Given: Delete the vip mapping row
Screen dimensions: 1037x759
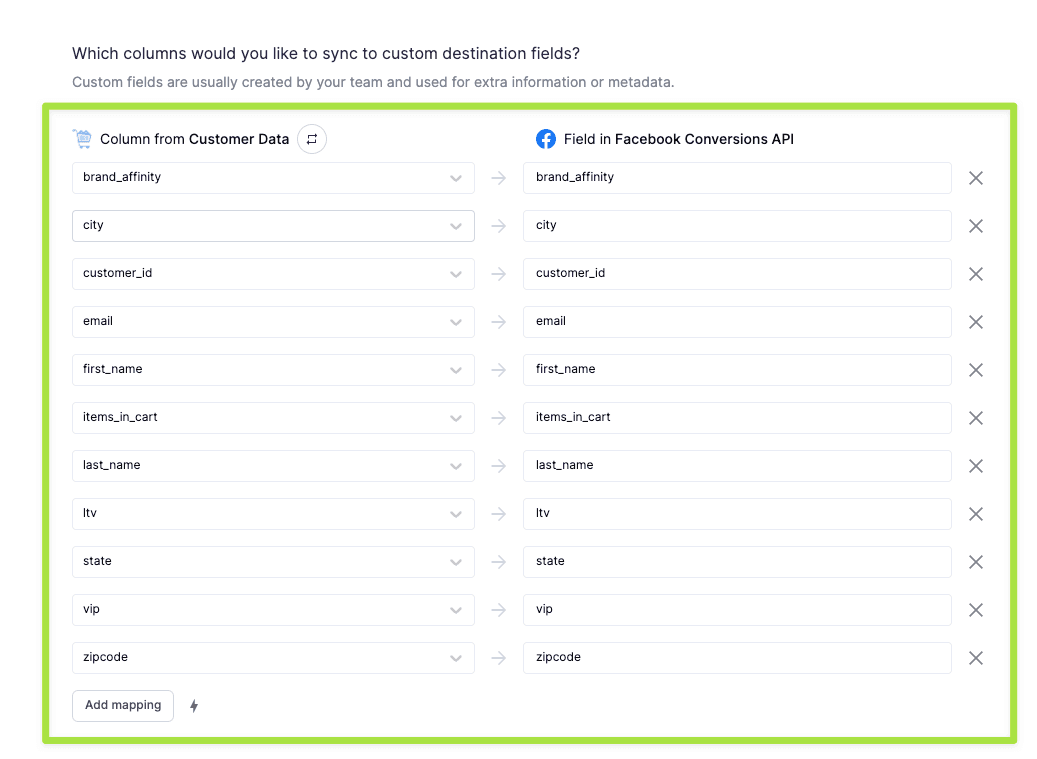Looking at the screenshot, I should point(976,610).
